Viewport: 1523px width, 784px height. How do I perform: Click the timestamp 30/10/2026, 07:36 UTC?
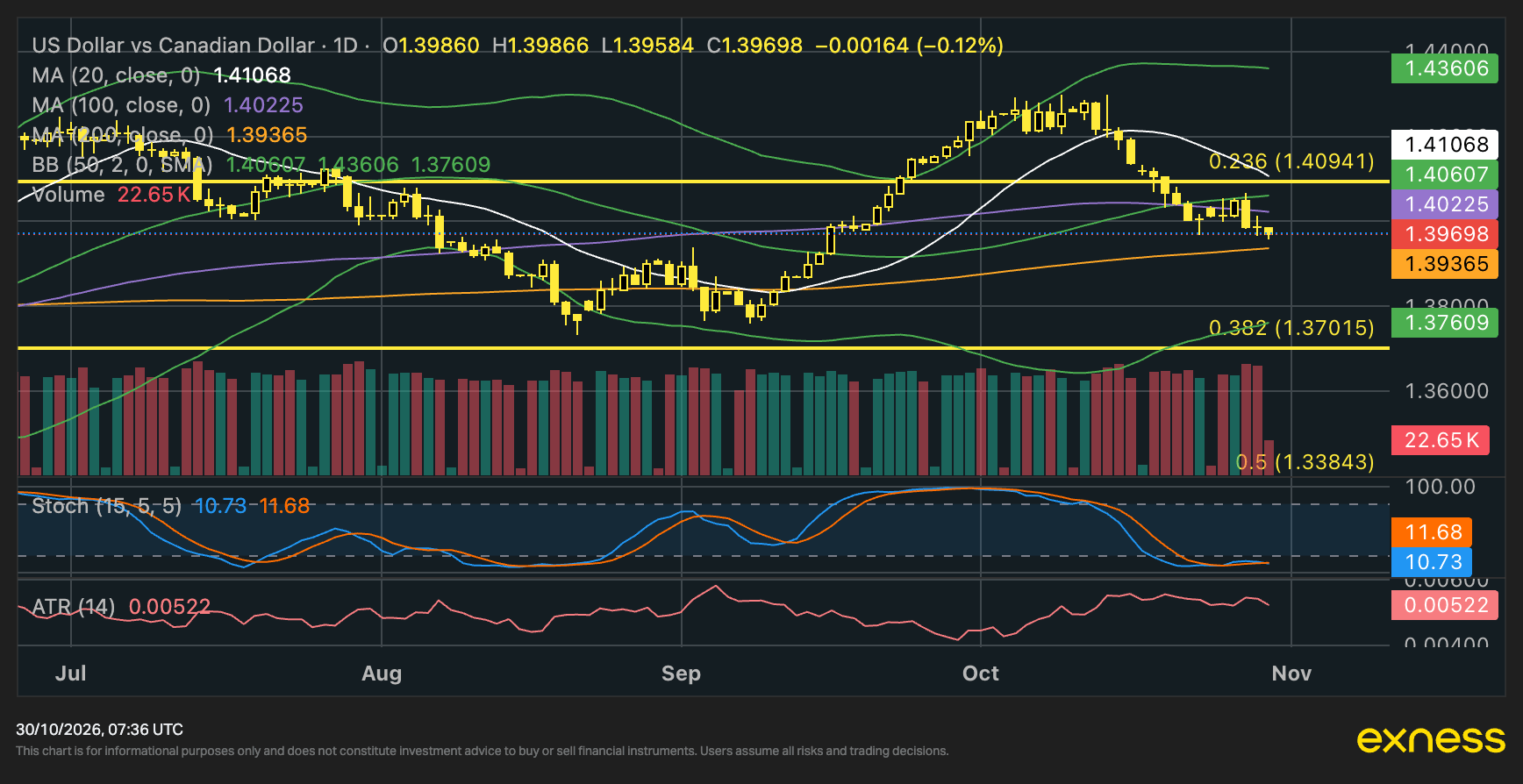pyautogui.click(x=99, y=730)
